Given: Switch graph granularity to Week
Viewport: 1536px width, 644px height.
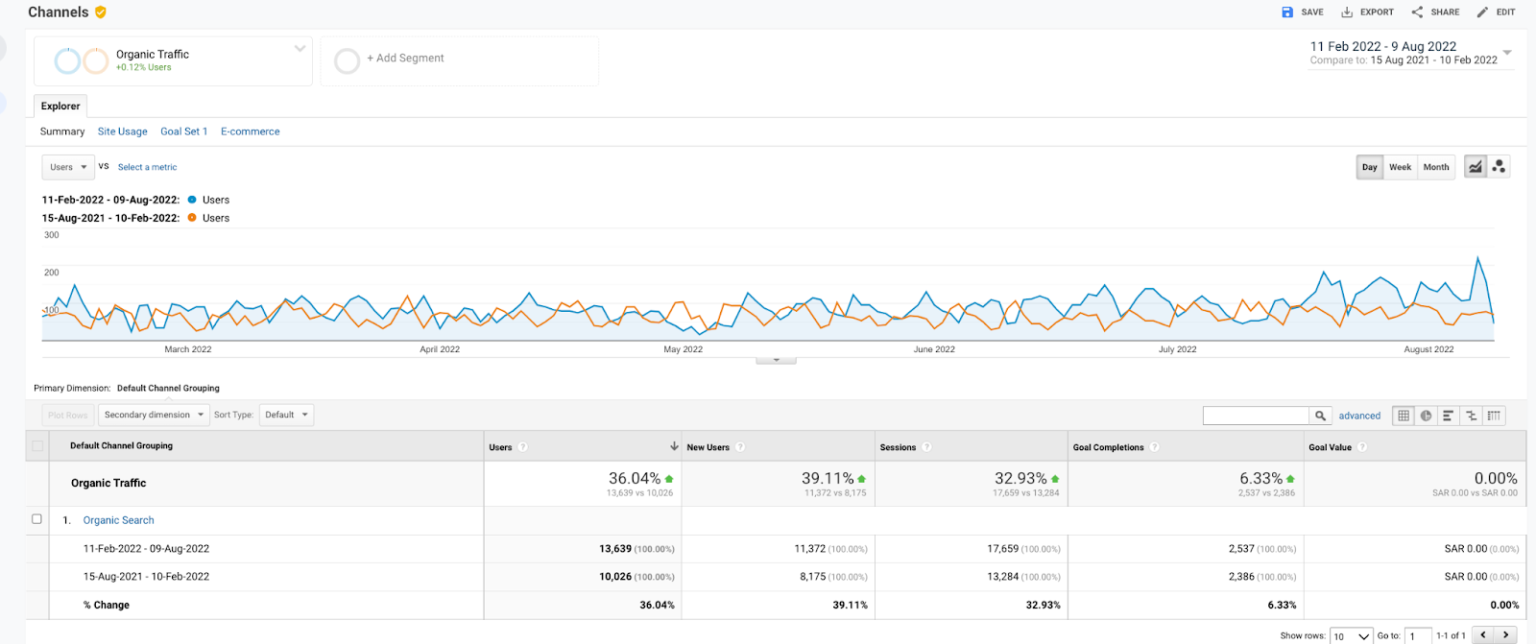Looking at the screenshot, I should point(1400,167).
